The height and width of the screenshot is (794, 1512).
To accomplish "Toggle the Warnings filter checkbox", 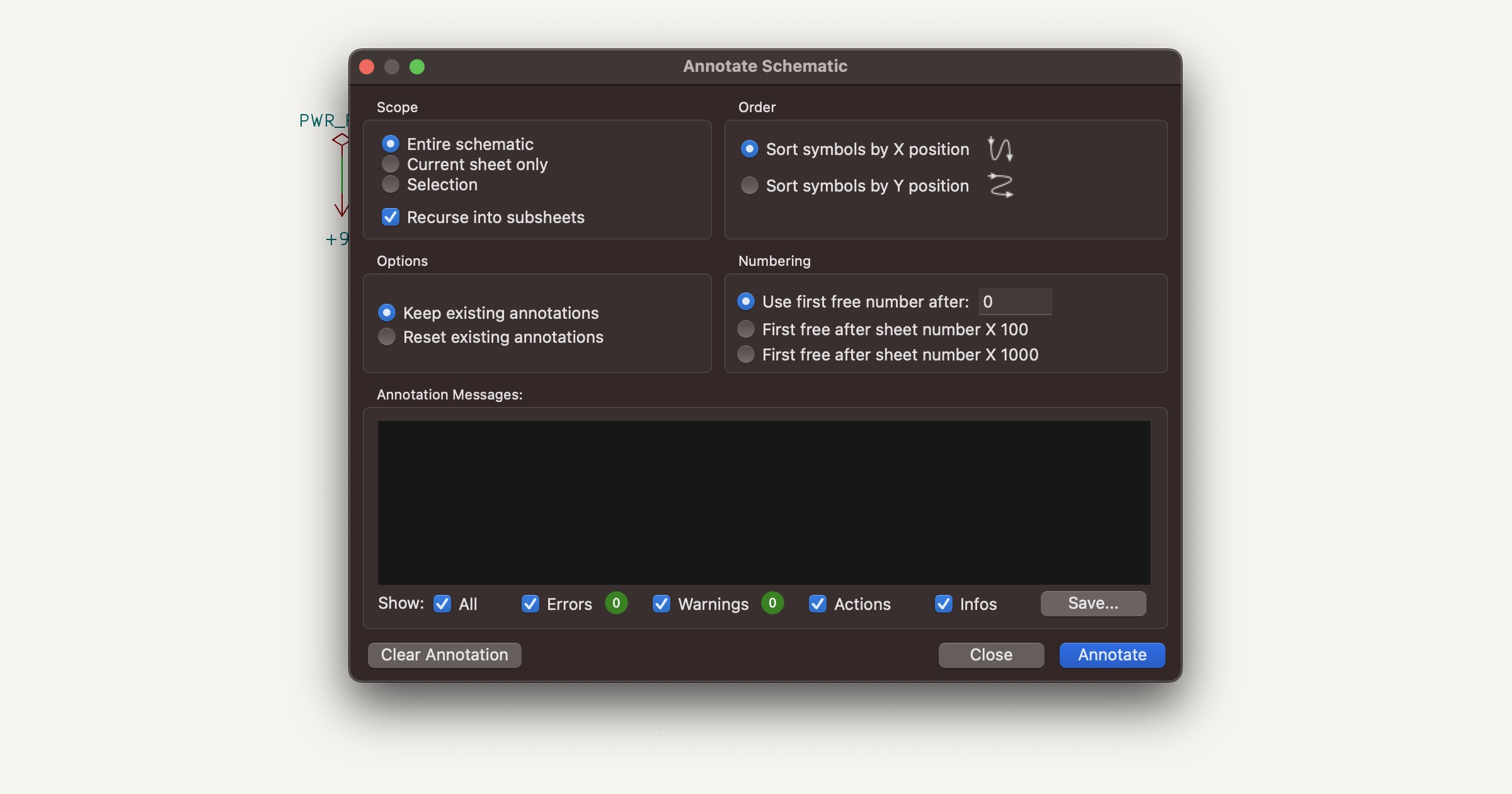I will coord(660,603).
